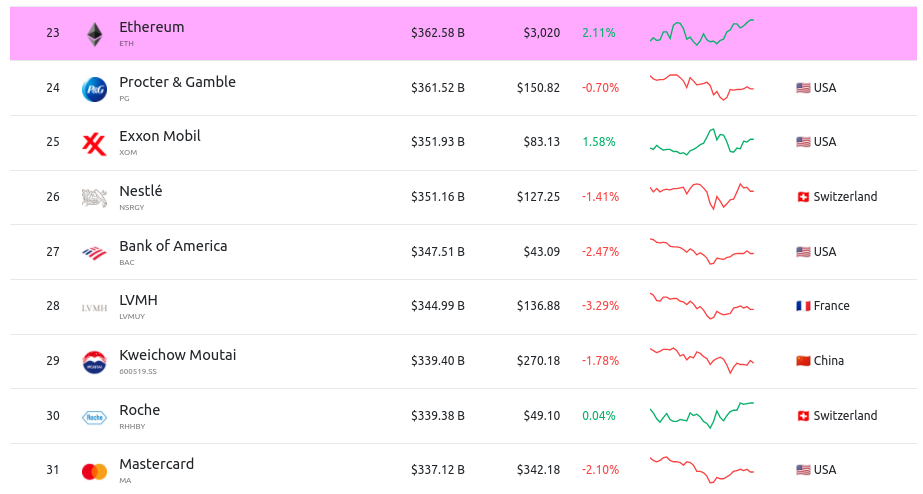Screen dimensions: 923x494
Task: Click the Mastercard circles logo
Action: point(94,471)
